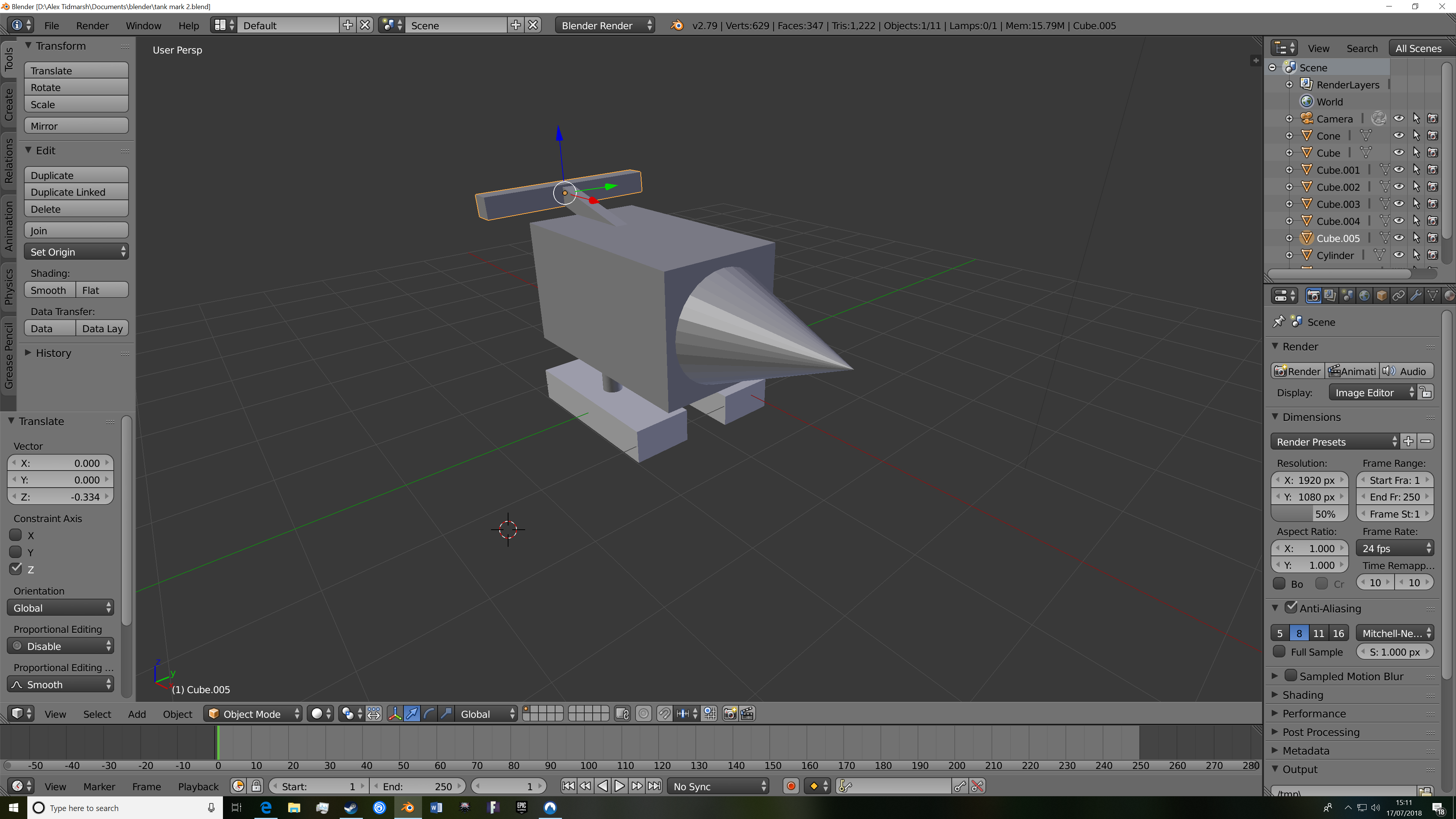Toggle manipulate center points only
Image resolution: width=1456 pixels, height=819 pixels.
tap(373, 714)
